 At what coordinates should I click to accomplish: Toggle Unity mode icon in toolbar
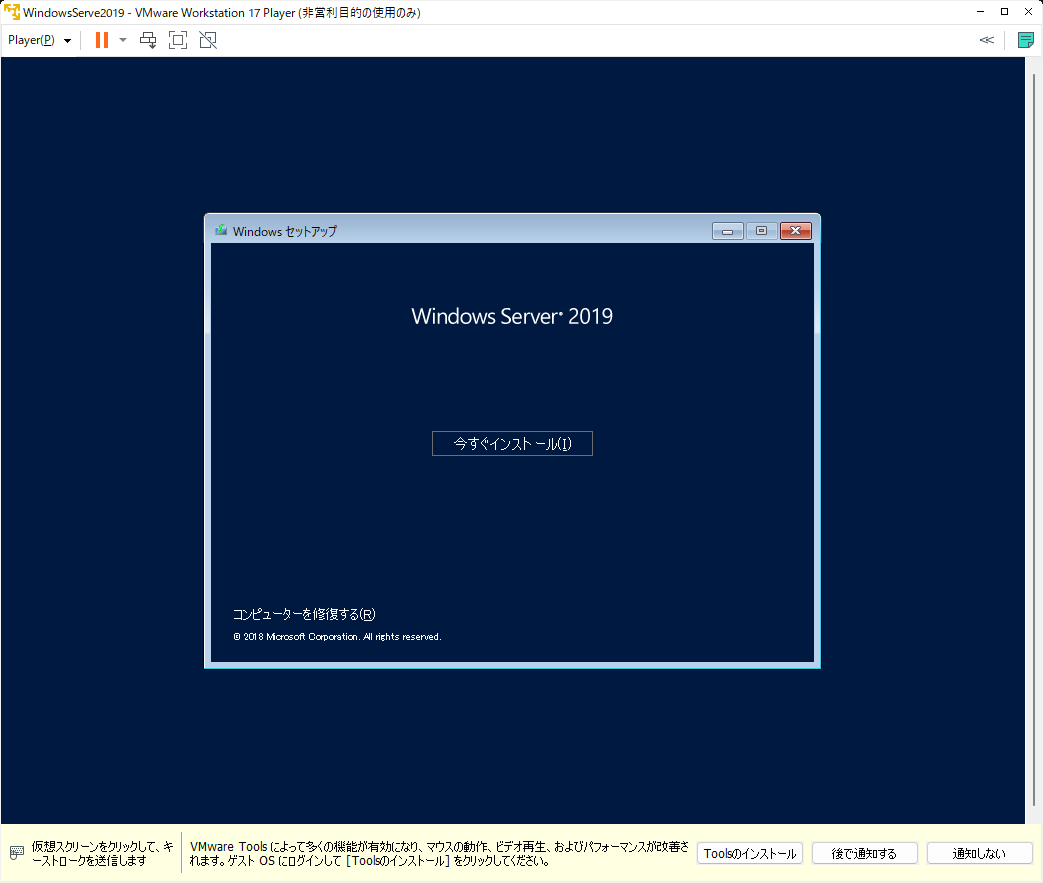coord(208,40)
